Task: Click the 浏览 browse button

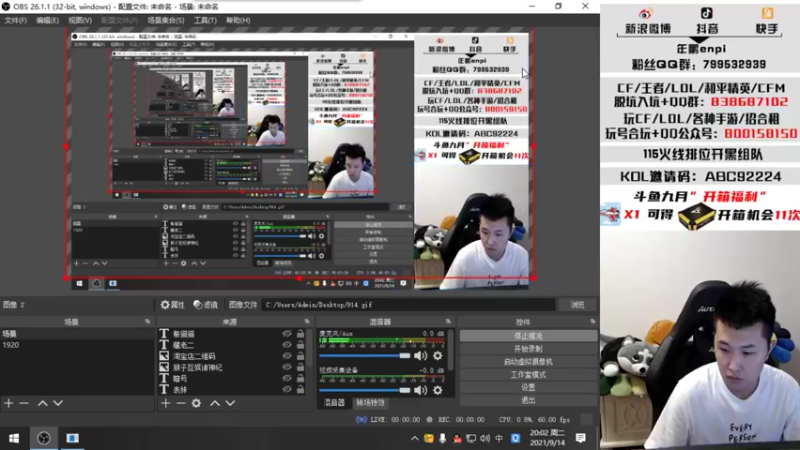Action: click(x=578, y=305)
